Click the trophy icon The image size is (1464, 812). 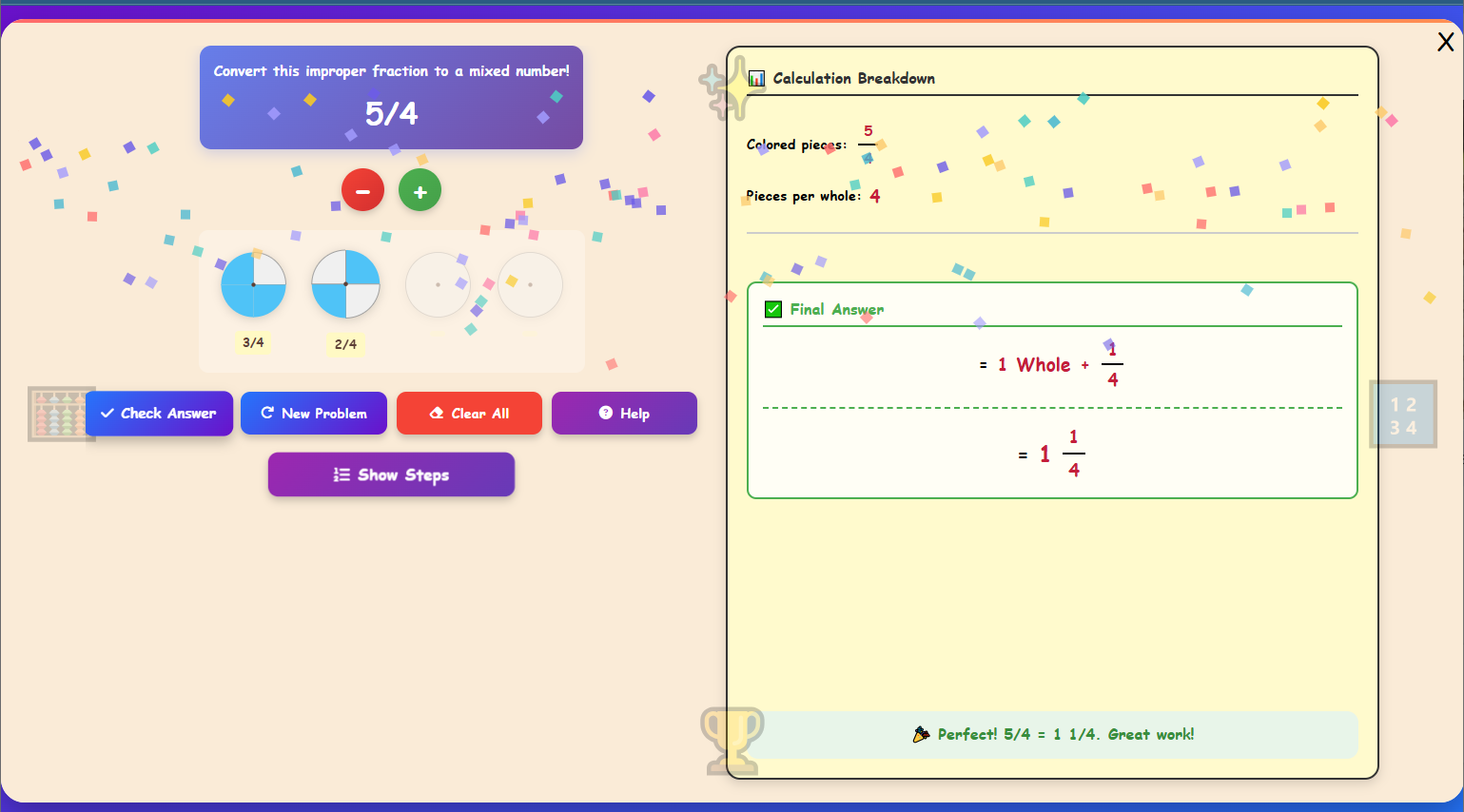pyautogui.click(x=732, y=739)
